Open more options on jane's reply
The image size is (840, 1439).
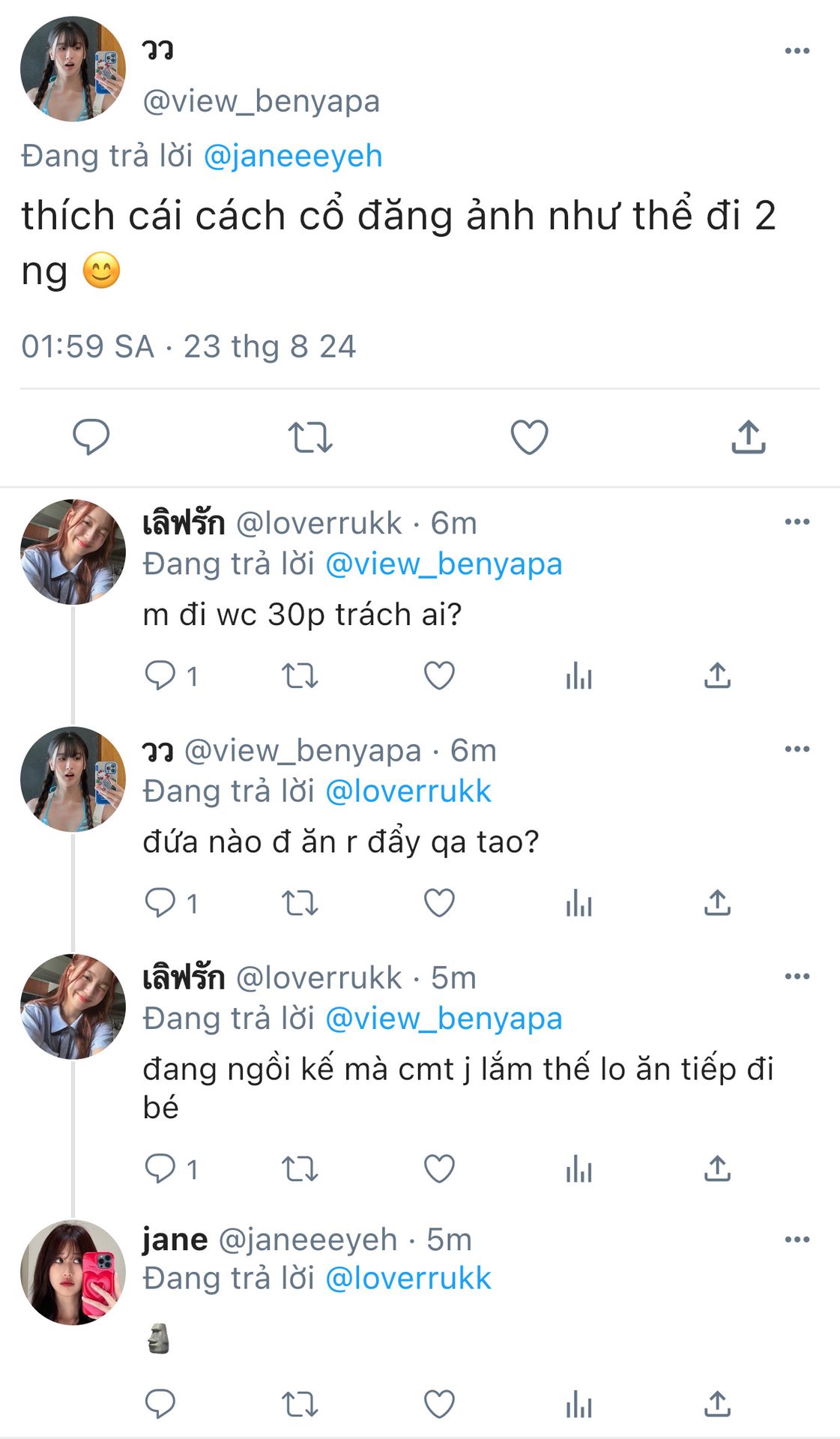(797, 1240)
